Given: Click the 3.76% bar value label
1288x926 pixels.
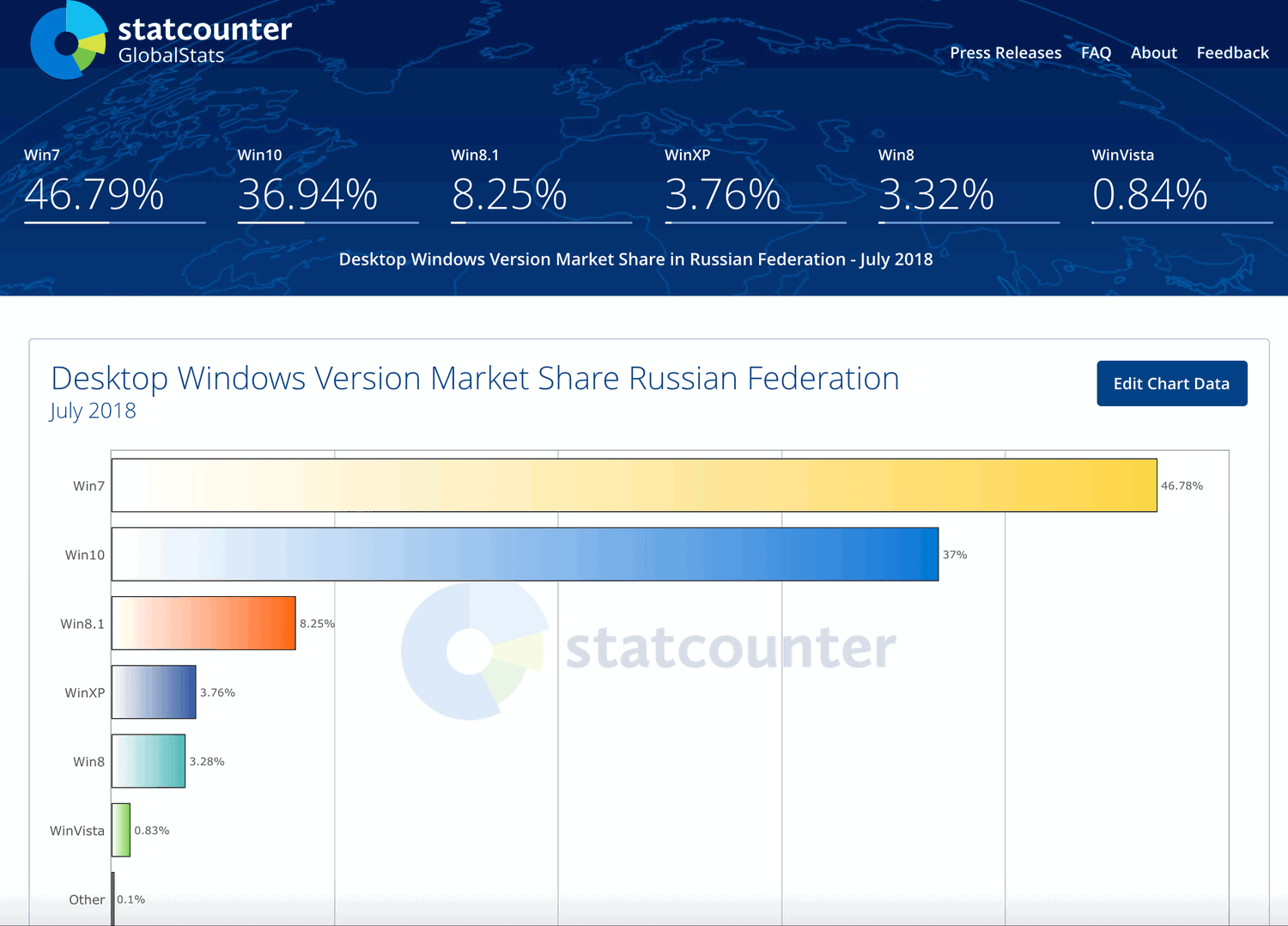Looking at the screenshot, I should 217,692.
